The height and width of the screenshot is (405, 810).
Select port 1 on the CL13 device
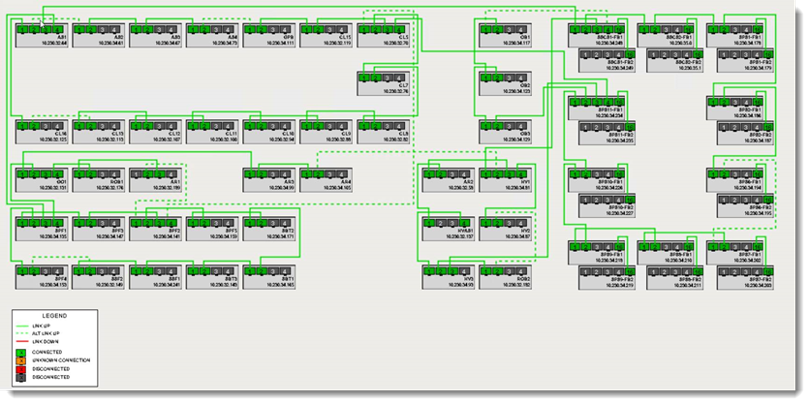[81, 126]
